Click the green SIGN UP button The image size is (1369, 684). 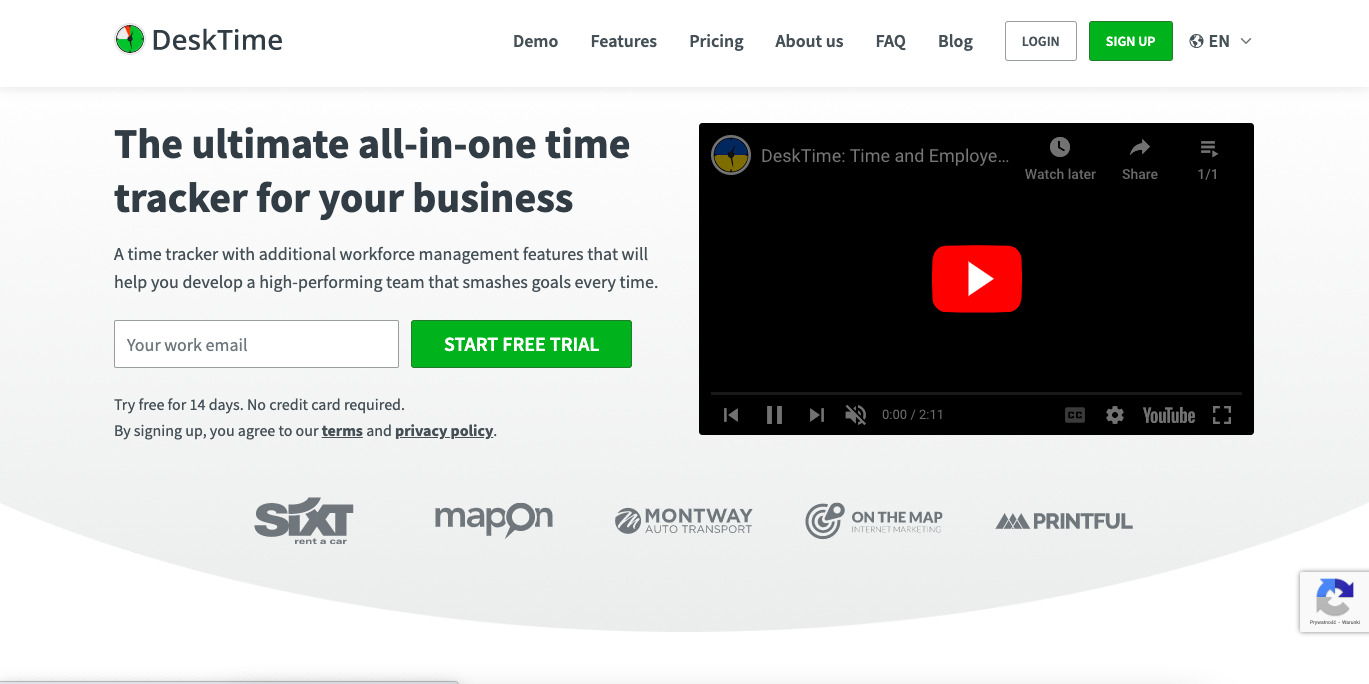(x=1130, y=41)
